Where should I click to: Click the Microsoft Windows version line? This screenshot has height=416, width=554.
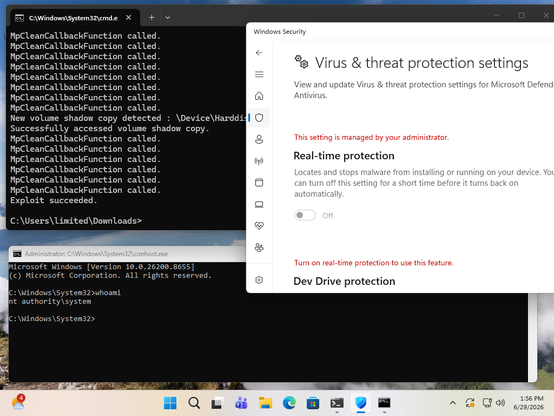tap(102, 266)
